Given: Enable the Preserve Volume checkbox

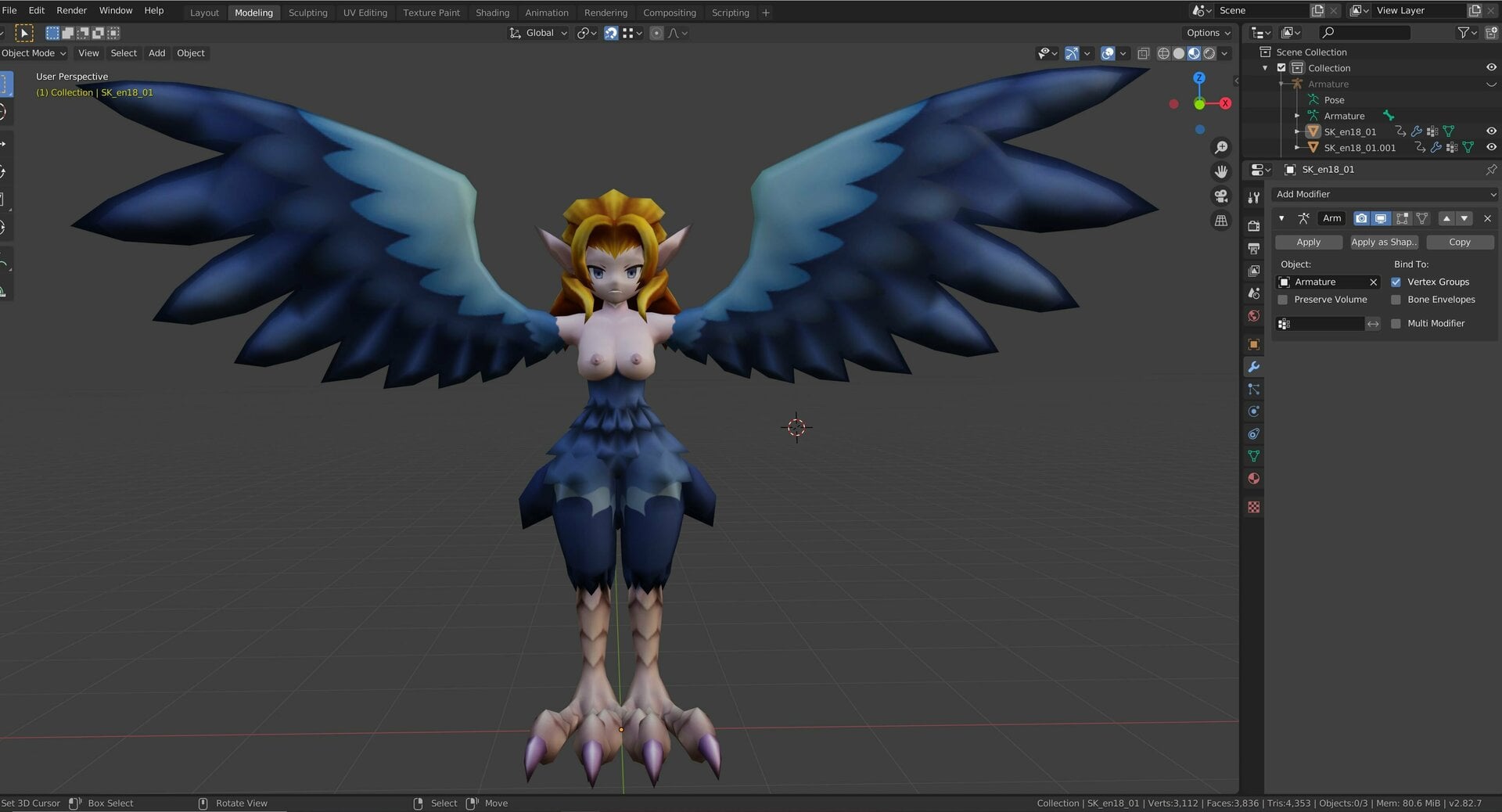Looking at the screenshot, I should pyautogui.click(x=1282, y=300).
